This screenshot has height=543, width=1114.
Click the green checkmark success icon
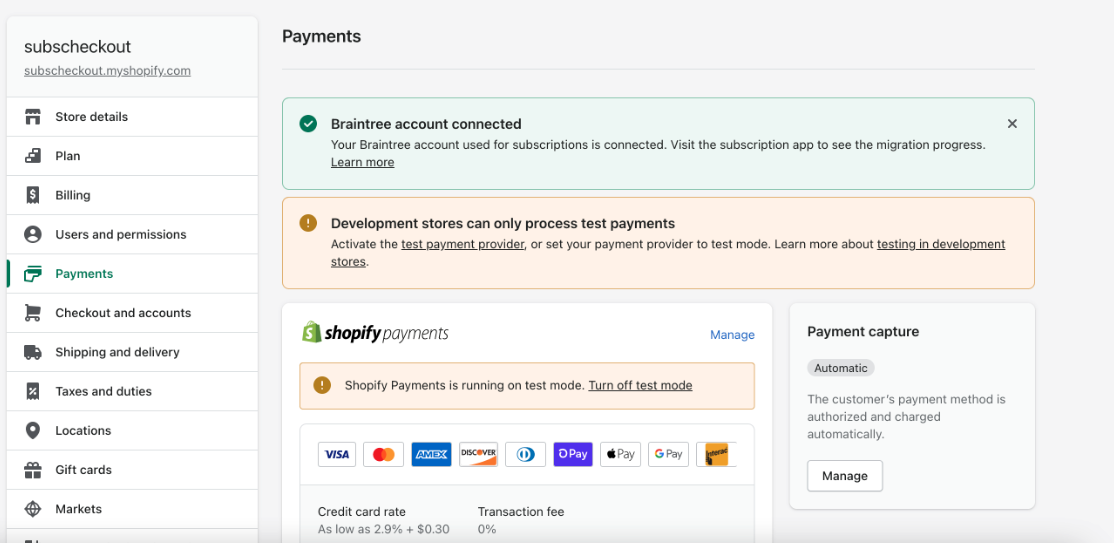click(308, 124)
